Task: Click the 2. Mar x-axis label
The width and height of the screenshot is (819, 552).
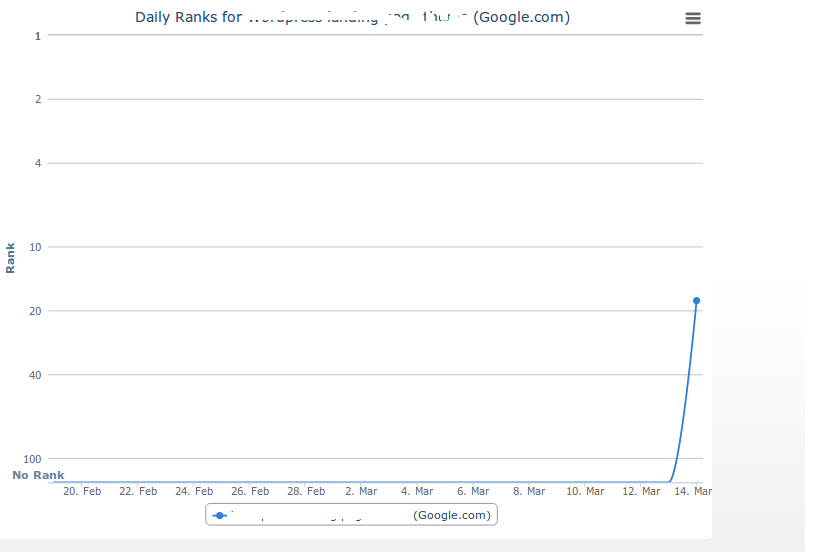Action: 361,491
